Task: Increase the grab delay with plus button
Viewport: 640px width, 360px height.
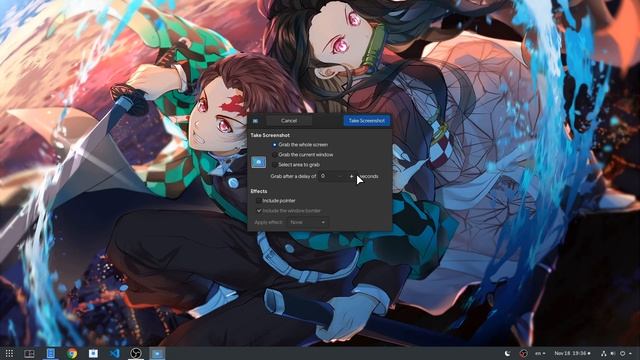Action: [x=351, y=176]
